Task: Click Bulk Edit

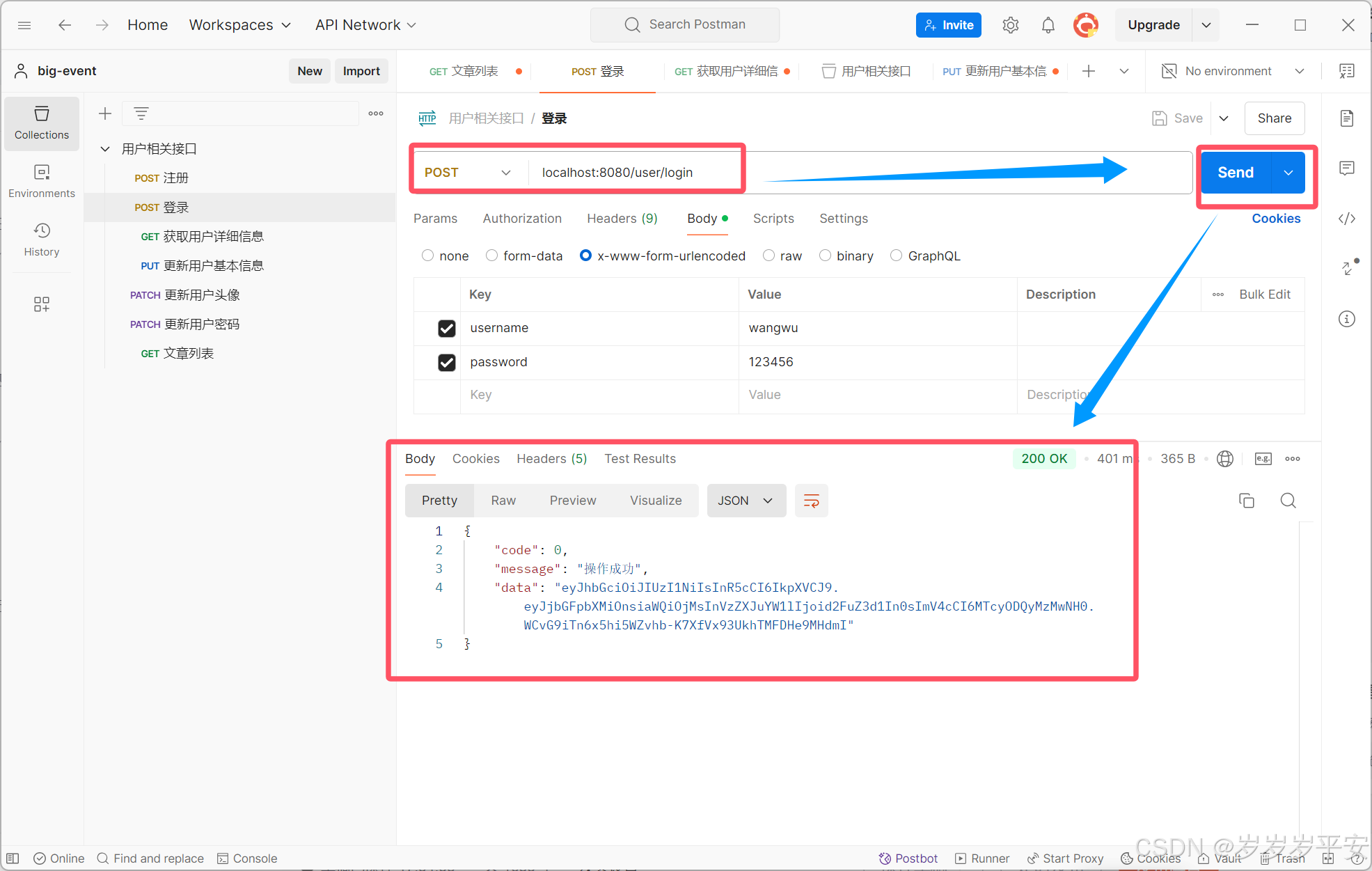Action: click(x=1265, y=295)
